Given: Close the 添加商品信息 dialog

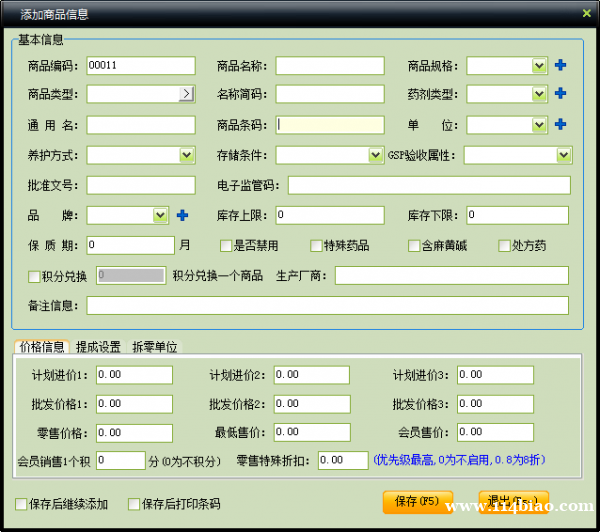Looking at the screenshot, I should point(587,13).
